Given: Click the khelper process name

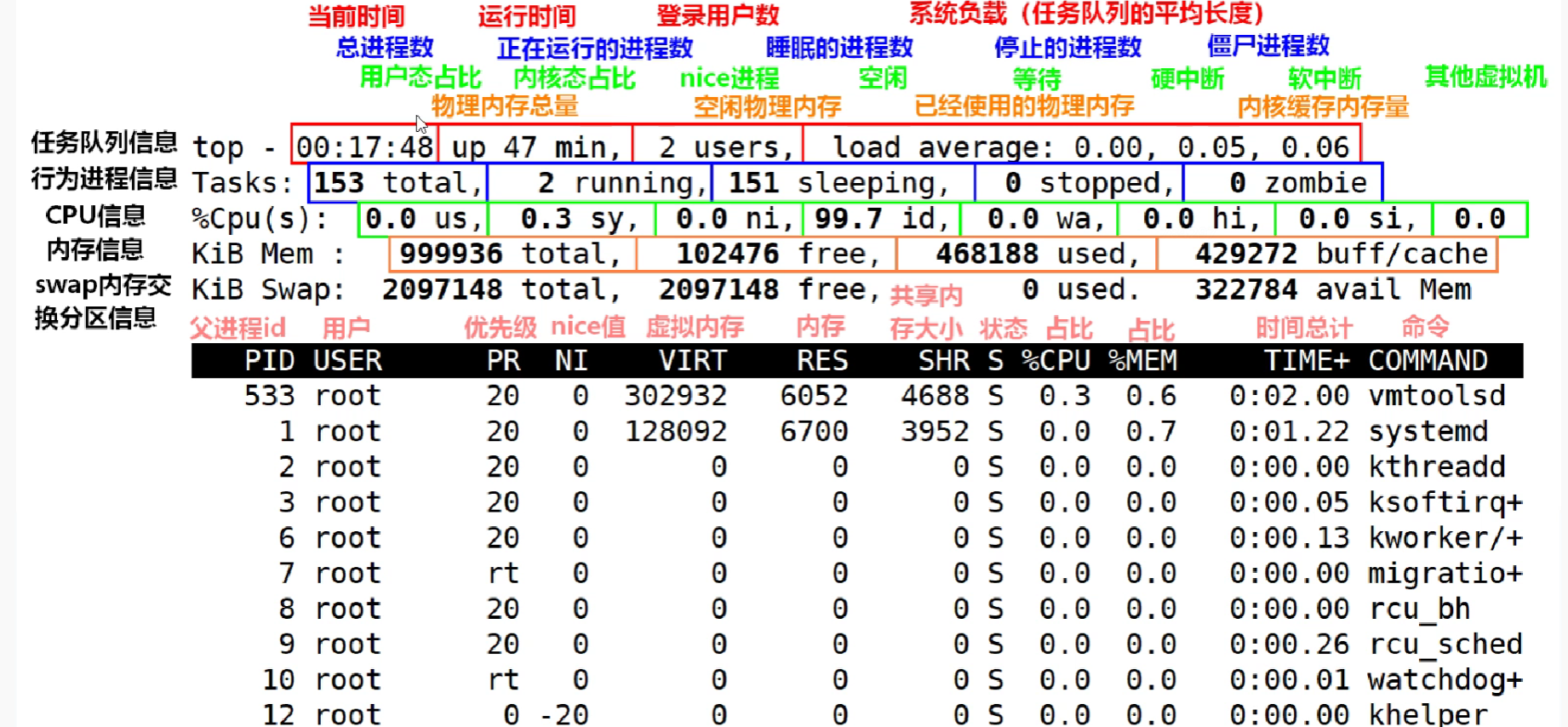Looking at the screenshot, I should click(x=1428, y=715).
